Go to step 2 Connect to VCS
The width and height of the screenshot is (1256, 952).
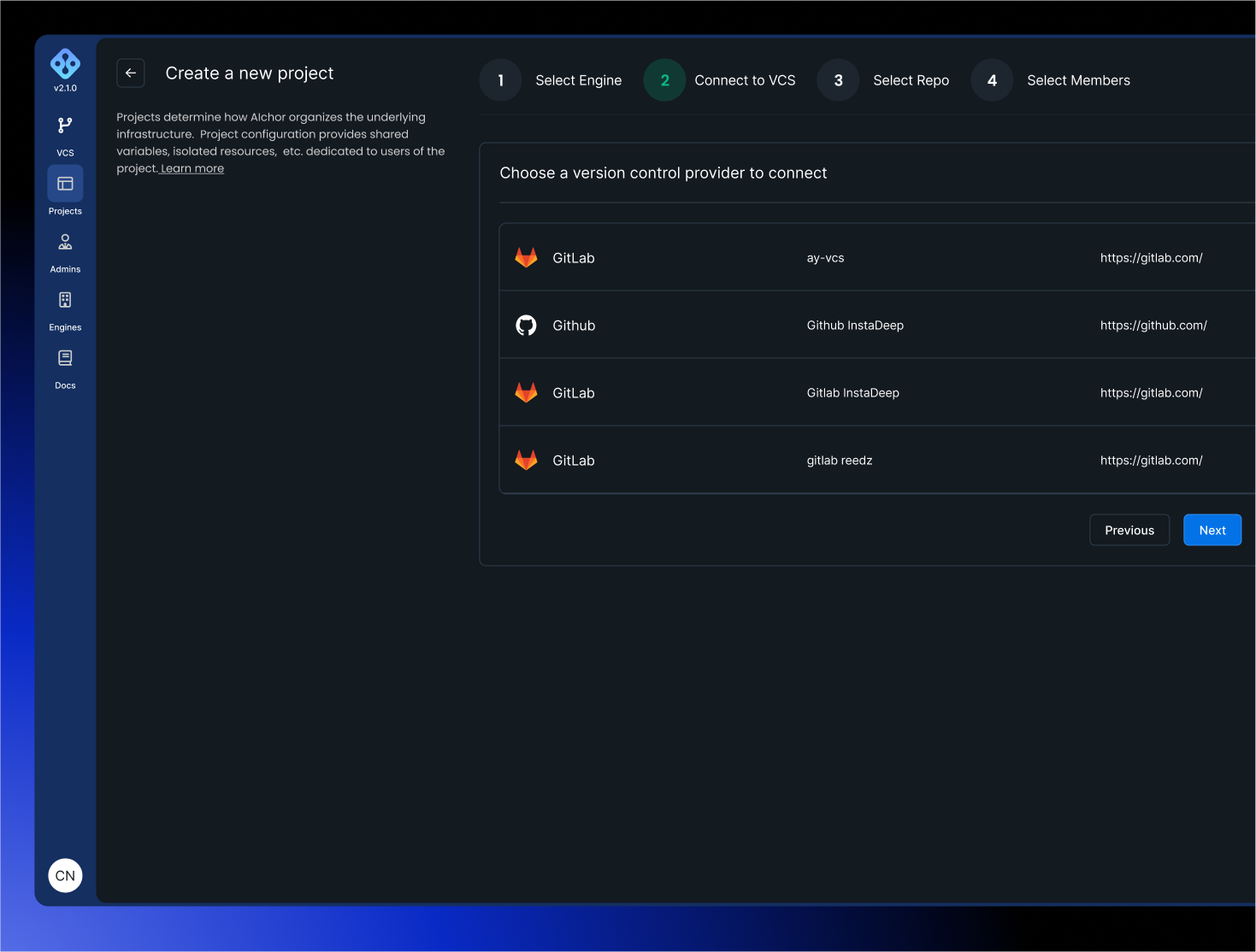click(720, 80)
